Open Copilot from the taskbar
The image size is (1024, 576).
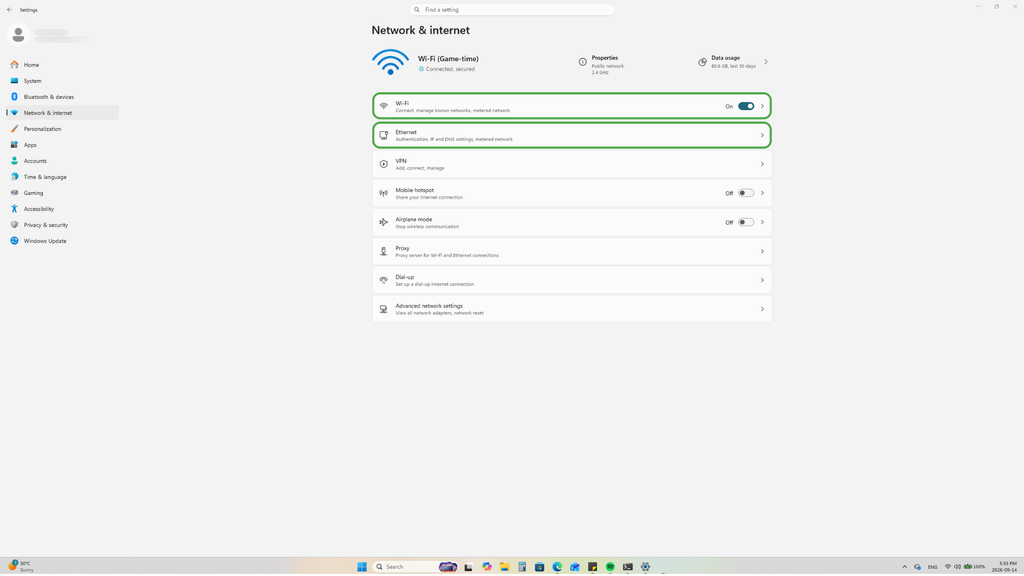pyautogui.click(x=487, y=567)
